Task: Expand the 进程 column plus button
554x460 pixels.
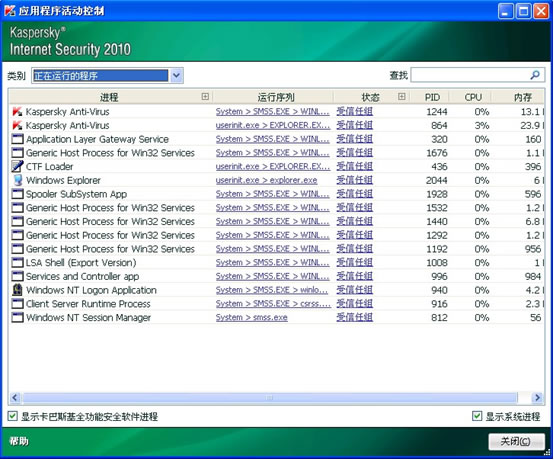Action: 205,96
